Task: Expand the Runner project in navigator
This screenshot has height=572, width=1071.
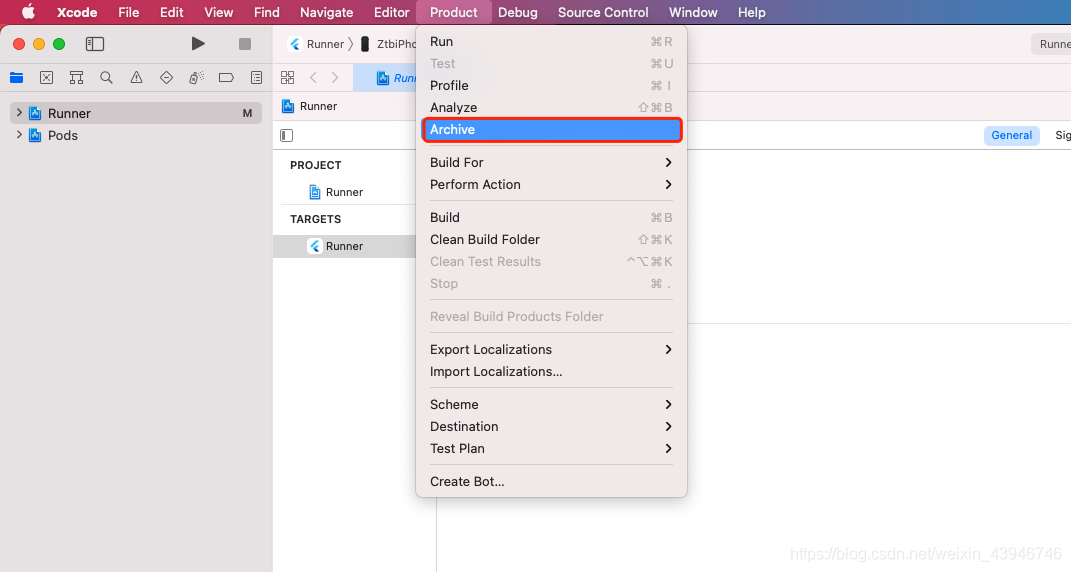Action: (19, 113)
